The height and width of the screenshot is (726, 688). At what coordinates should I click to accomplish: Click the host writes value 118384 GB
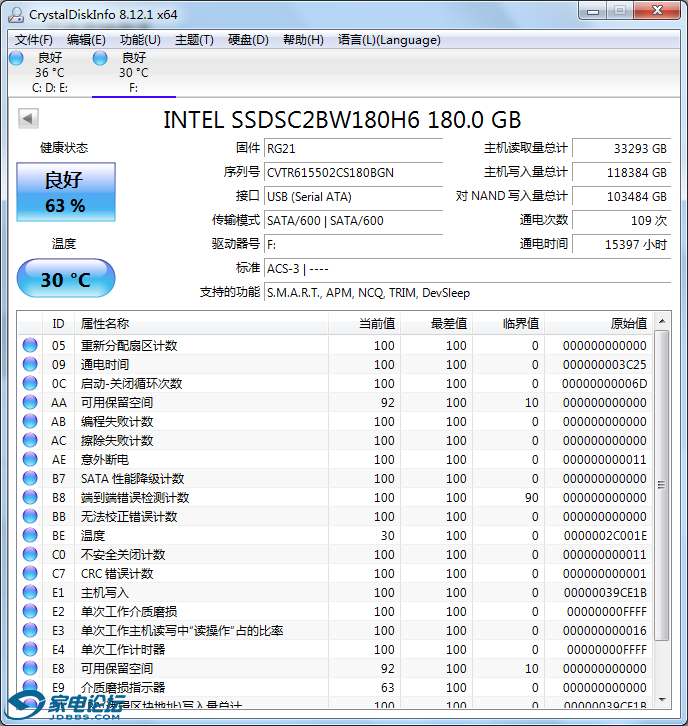click(x=621, y=173)
